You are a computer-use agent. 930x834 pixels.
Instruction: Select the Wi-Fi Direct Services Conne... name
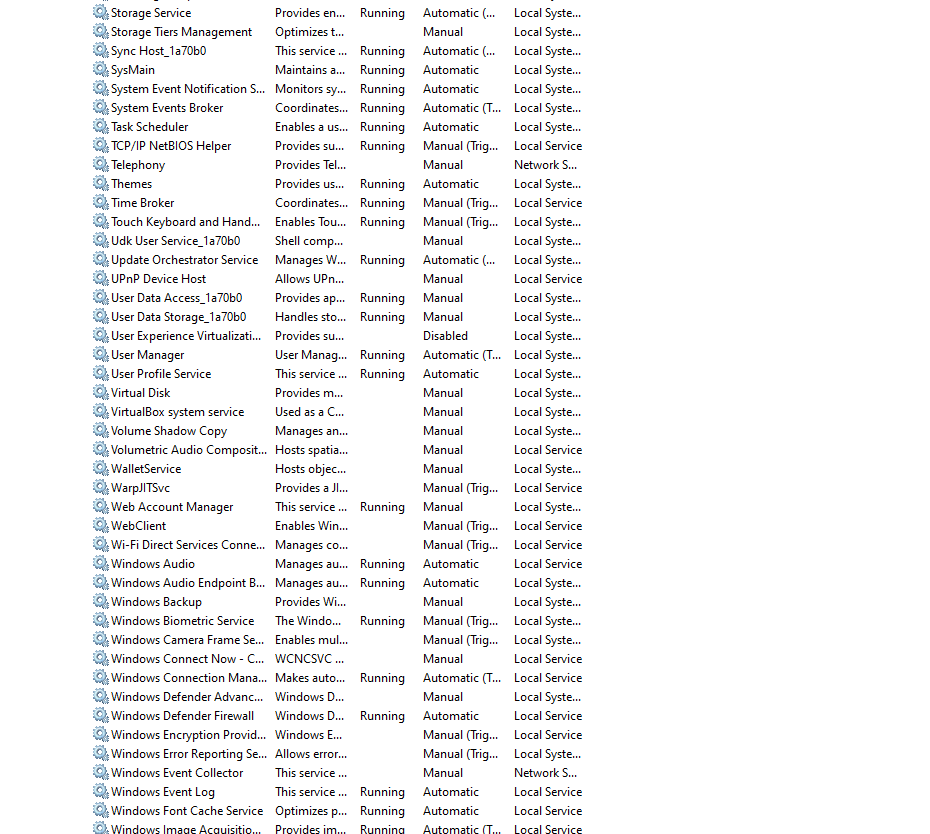(x=188, y=545)
